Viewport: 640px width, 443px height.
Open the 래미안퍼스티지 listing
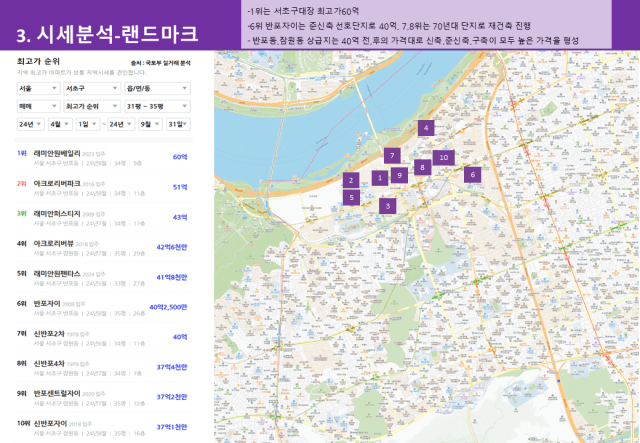[57, 214]
